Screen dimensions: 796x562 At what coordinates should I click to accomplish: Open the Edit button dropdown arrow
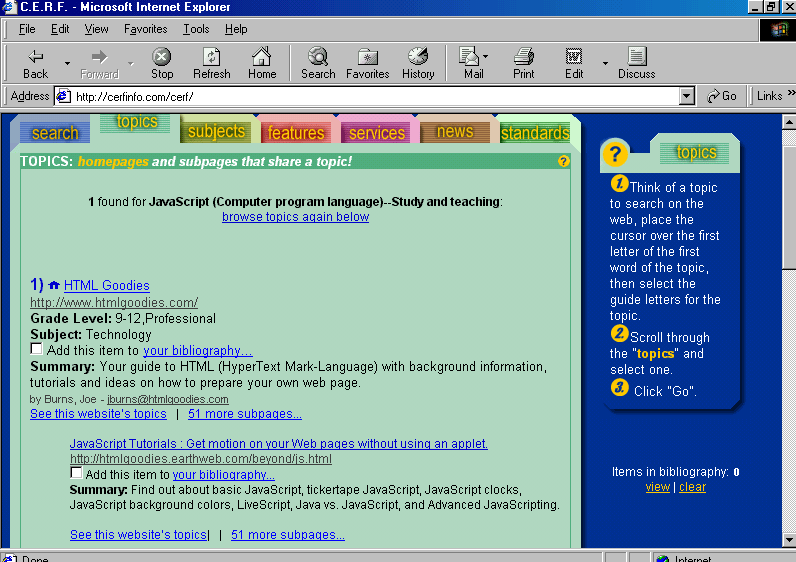click(605, 63)
